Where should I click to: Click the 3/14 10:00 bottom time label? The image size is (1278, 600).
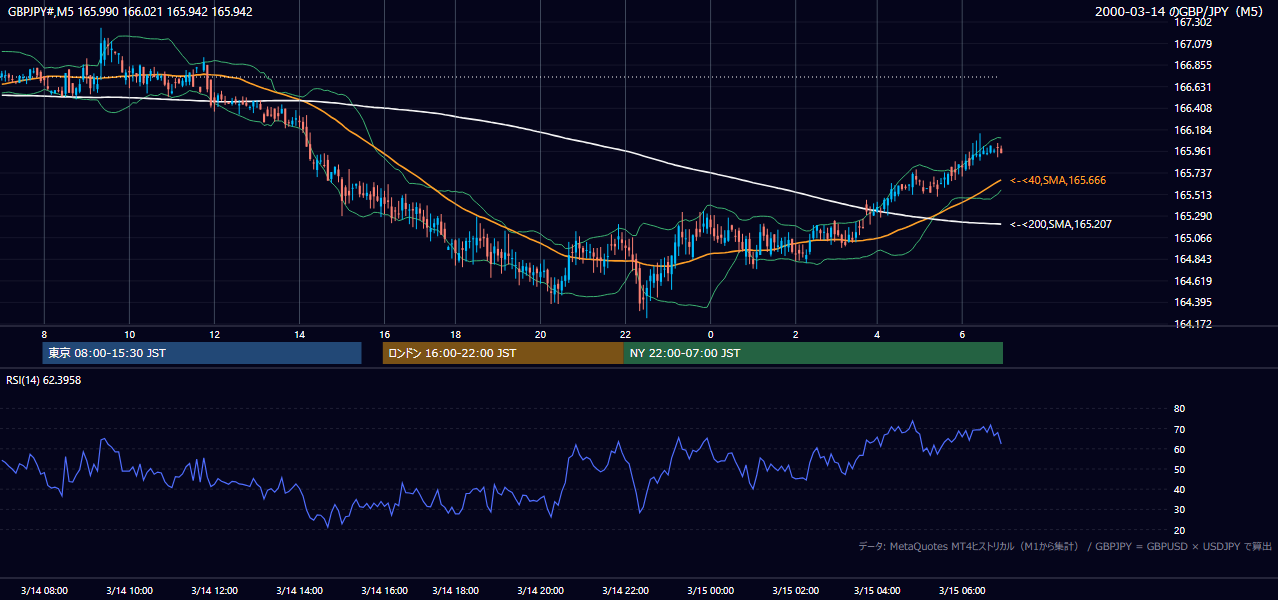click(x=129, y=591)
